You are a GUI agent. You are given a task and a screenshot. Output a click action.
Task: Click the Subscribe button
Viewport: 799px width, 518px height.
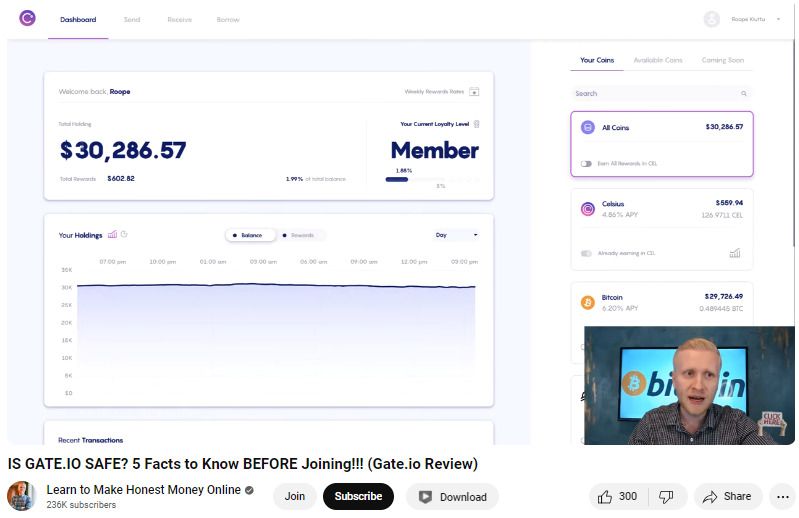point(358,496)
